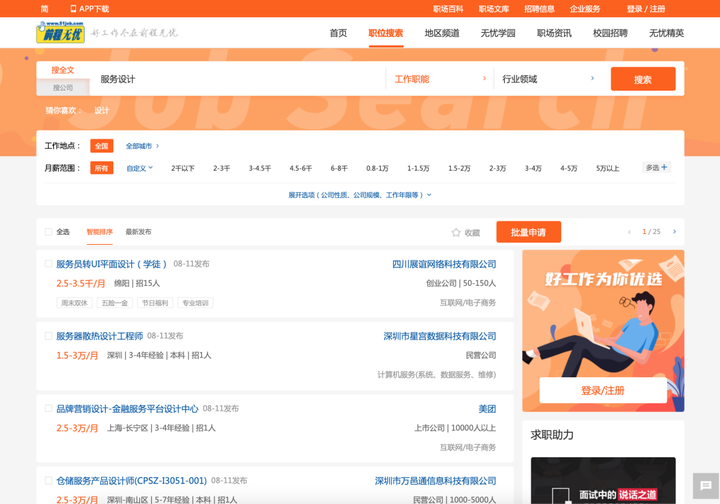The image size is (720, 504).
Task: Open the 职位搜索 nav item
Action: pos(386,33)
